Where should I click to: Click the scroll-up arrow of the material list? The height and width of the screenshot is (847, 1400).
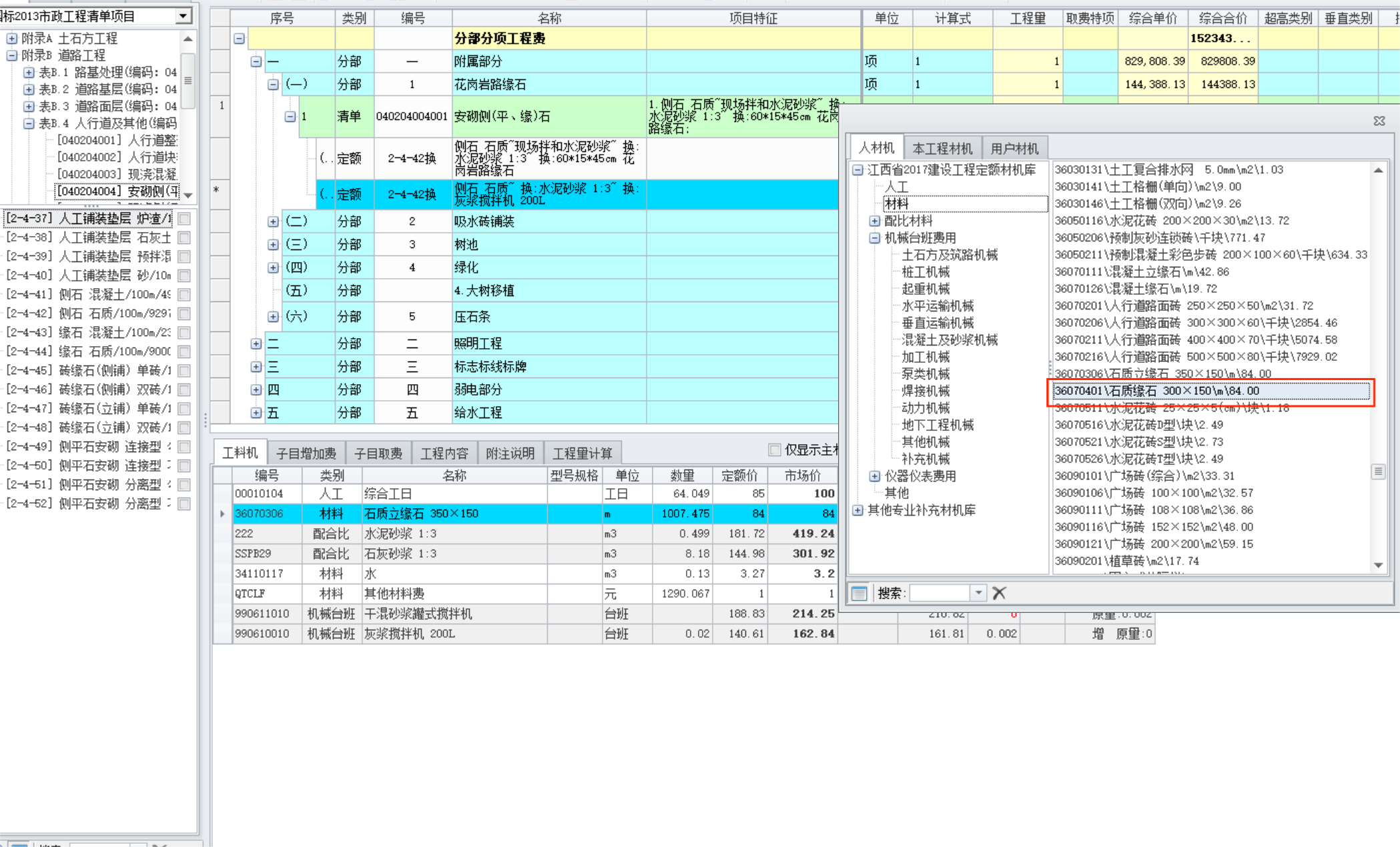[x=1379, y=171]
